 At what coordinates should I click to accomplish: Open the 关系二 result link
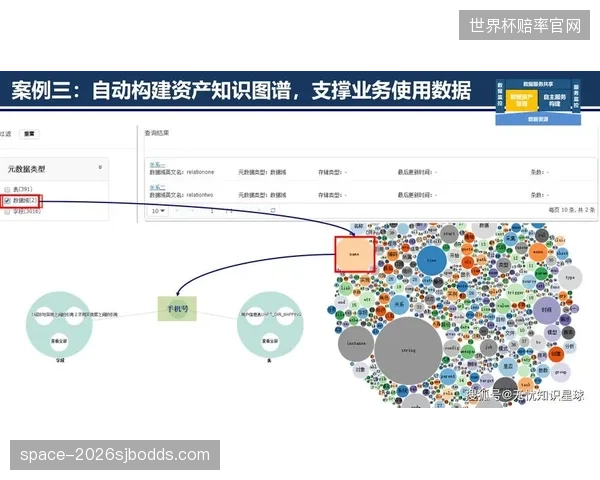(x=157, y=187)
